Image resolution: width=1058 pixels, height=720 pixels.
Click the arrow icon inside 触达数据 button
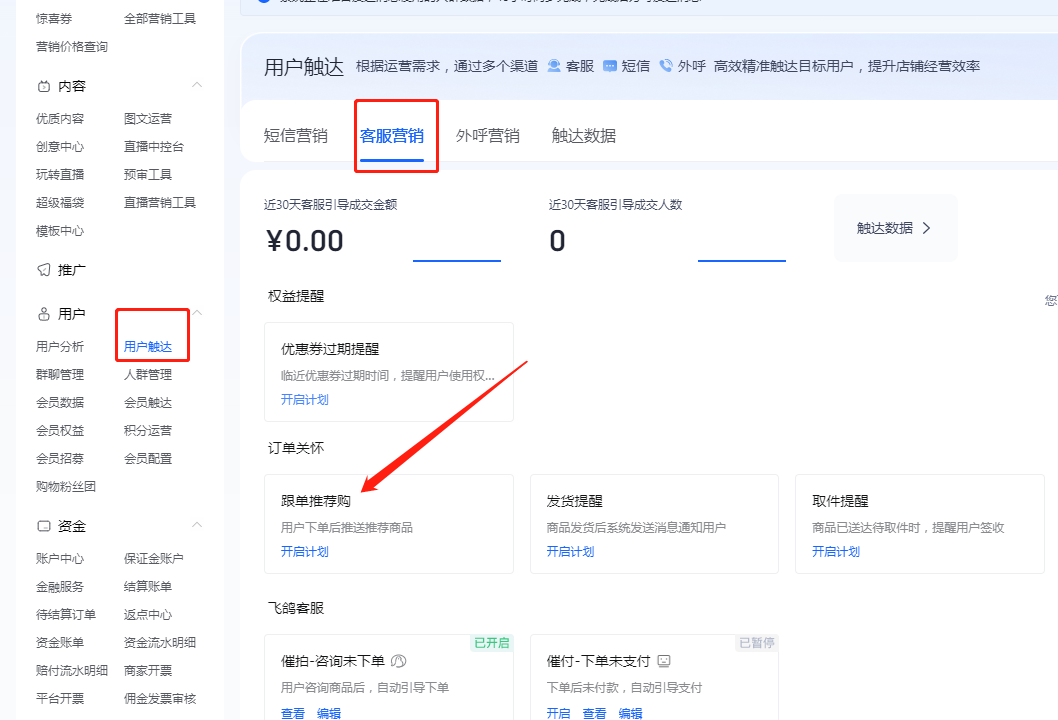coord(926,227)
